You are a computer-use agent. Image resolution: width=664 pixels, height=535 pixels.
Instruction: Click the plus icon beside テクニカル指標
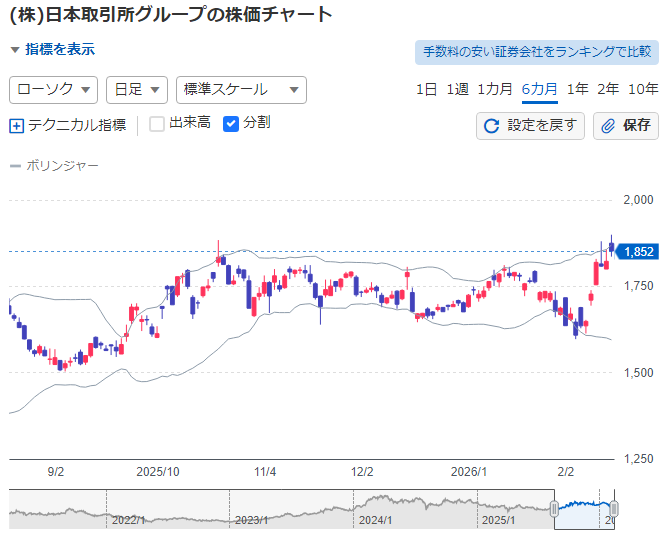[x=17, y=126]
